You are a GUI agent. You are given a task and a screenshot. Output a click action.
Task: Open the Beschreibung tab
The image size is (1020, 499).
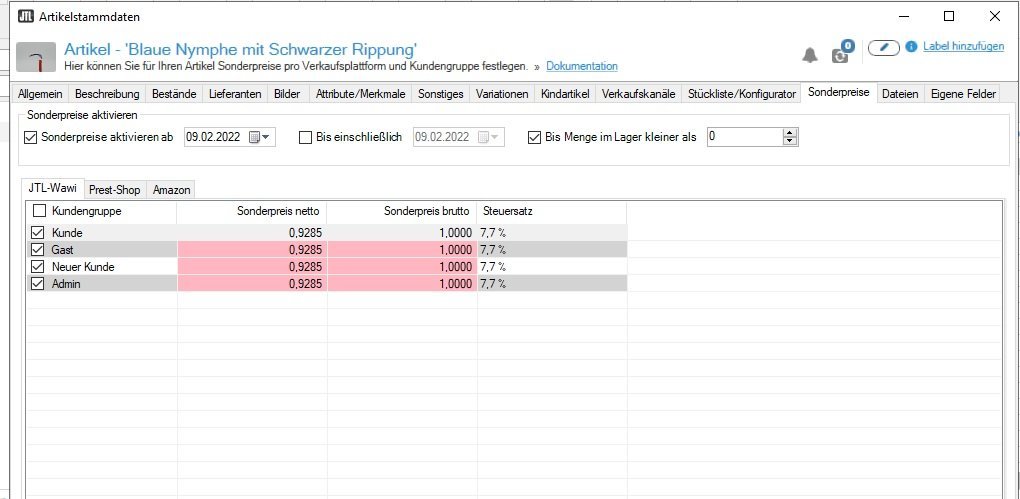(107, 94)
